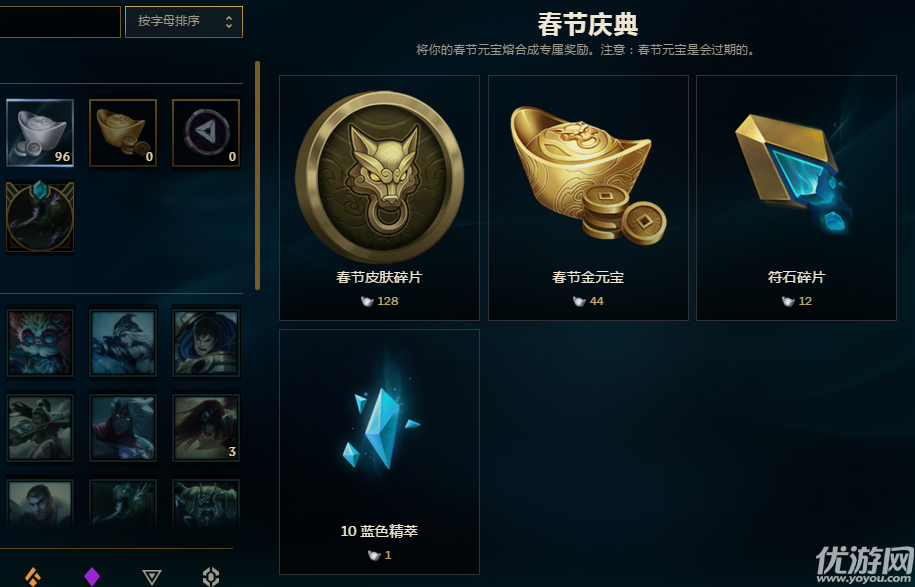
Task: Click the dark triangle token showing 0
Action: click(206, 133)
